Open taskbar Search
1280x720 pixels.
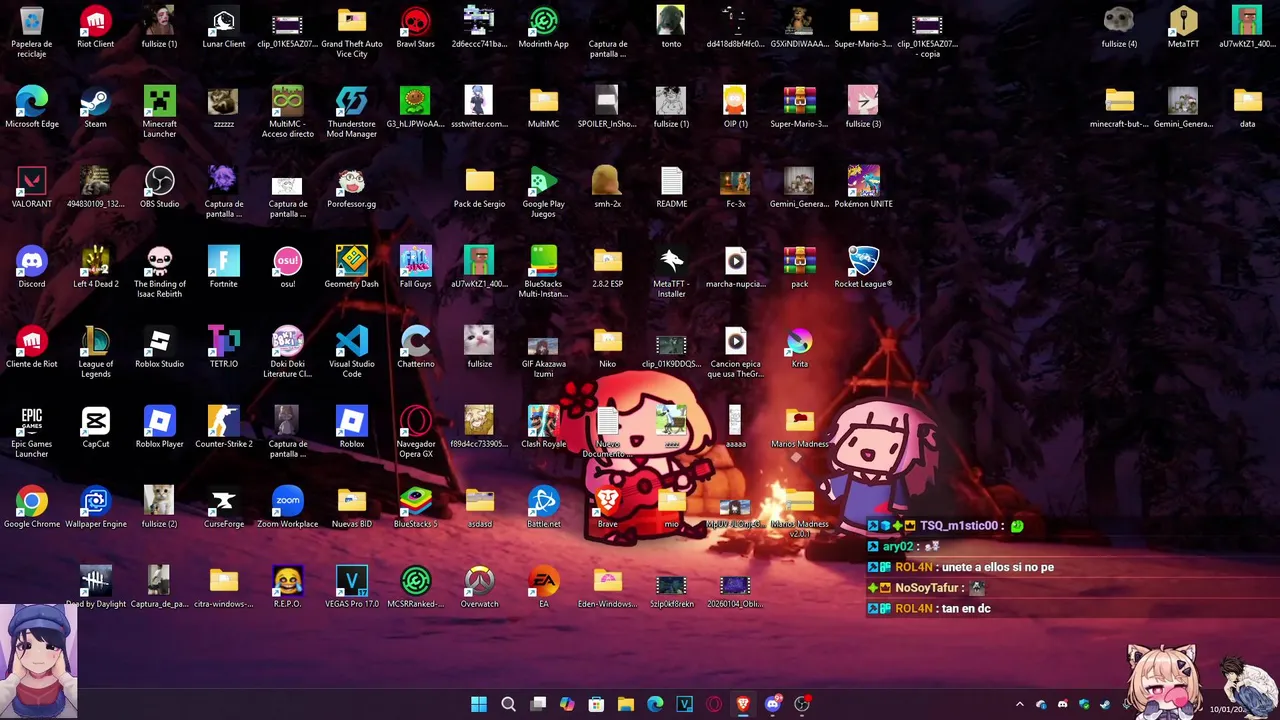tap(508, 704)
